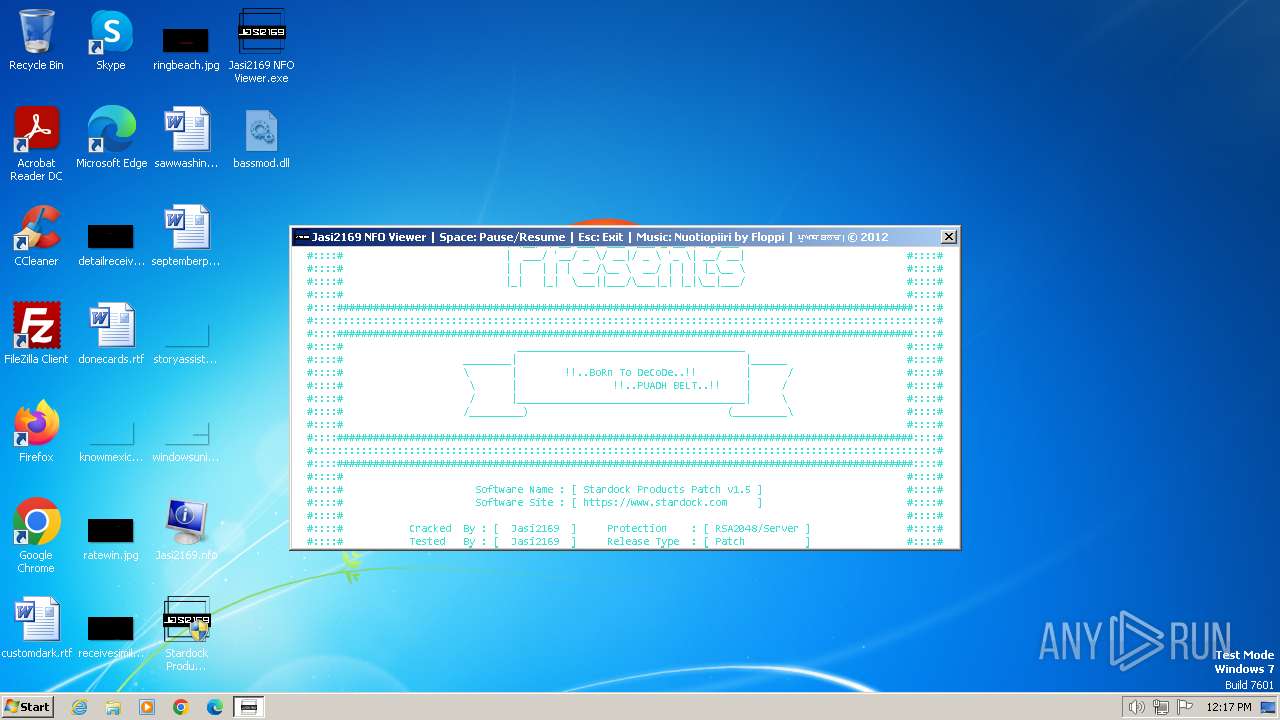Open Edge from the taskbar
The image size is (1280, 720).
[215, 707]
